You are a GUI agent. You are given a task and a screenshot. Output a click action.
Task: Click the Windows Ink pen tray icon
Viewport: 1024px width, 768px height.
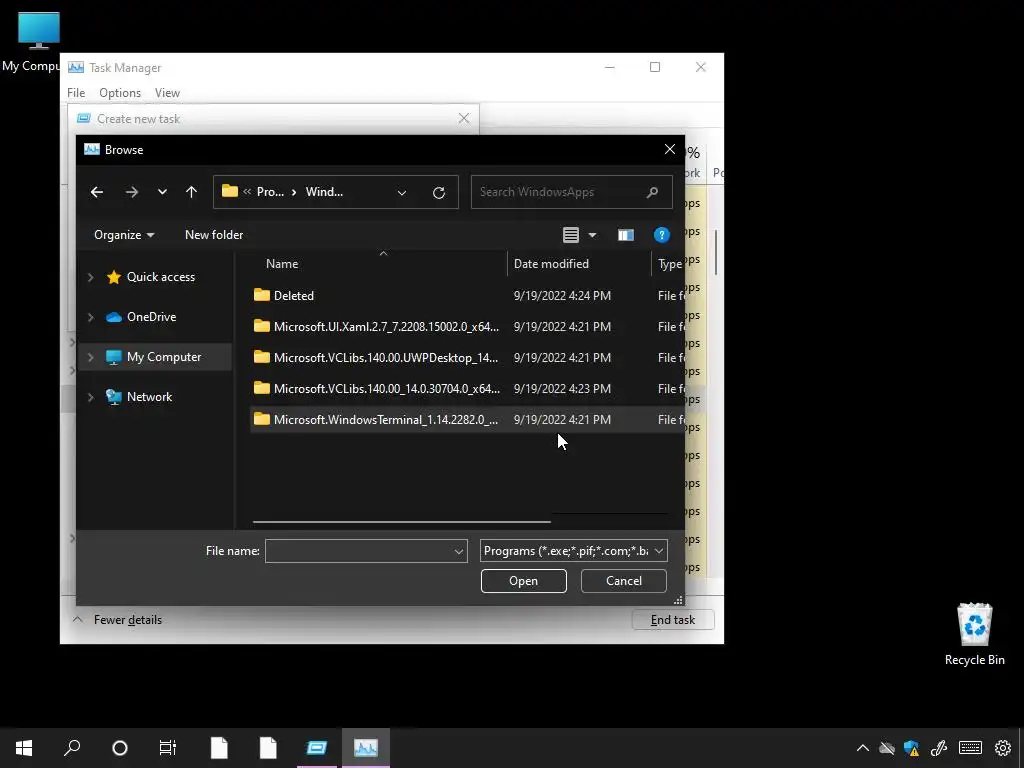click(x=939, y=748)
